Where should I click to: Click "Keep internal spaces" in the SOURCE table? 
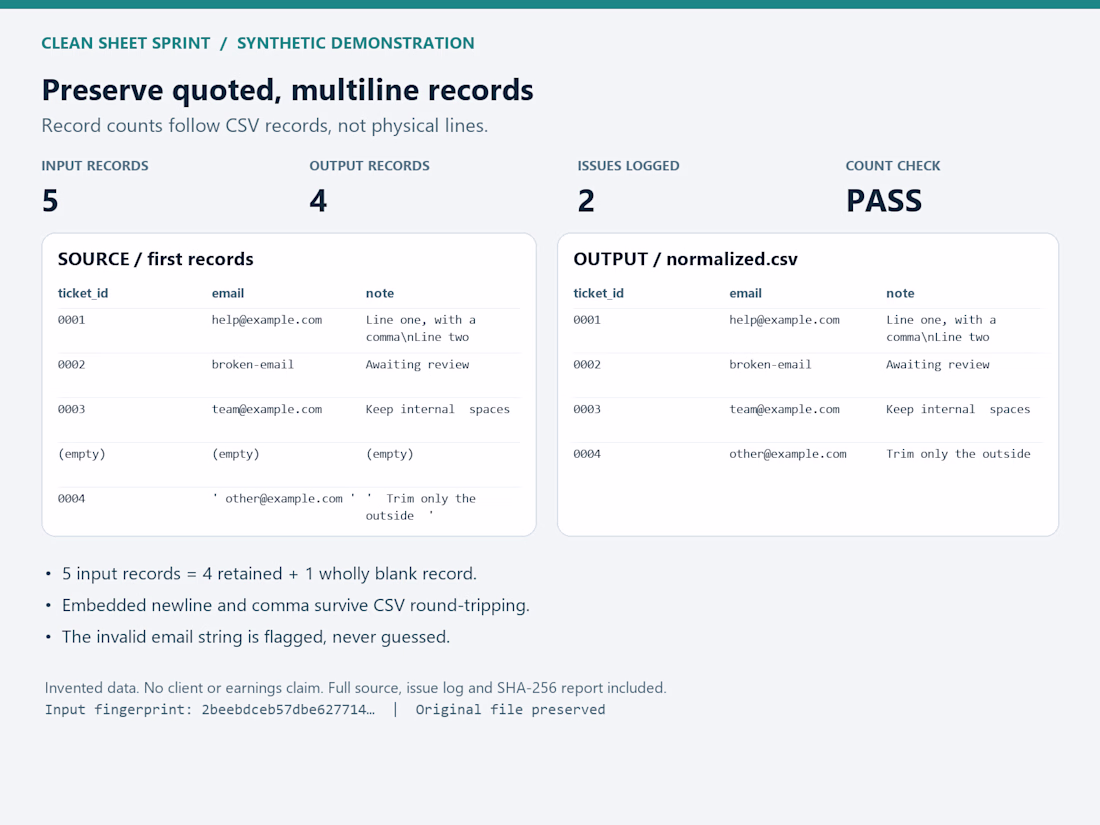tap(438, 410)
